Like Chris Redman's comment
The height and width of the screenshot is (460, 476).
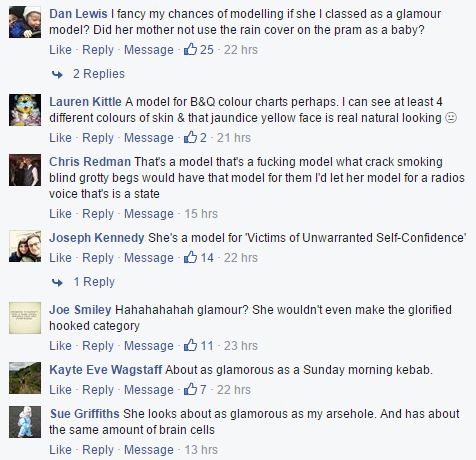[x=60, y=214]
